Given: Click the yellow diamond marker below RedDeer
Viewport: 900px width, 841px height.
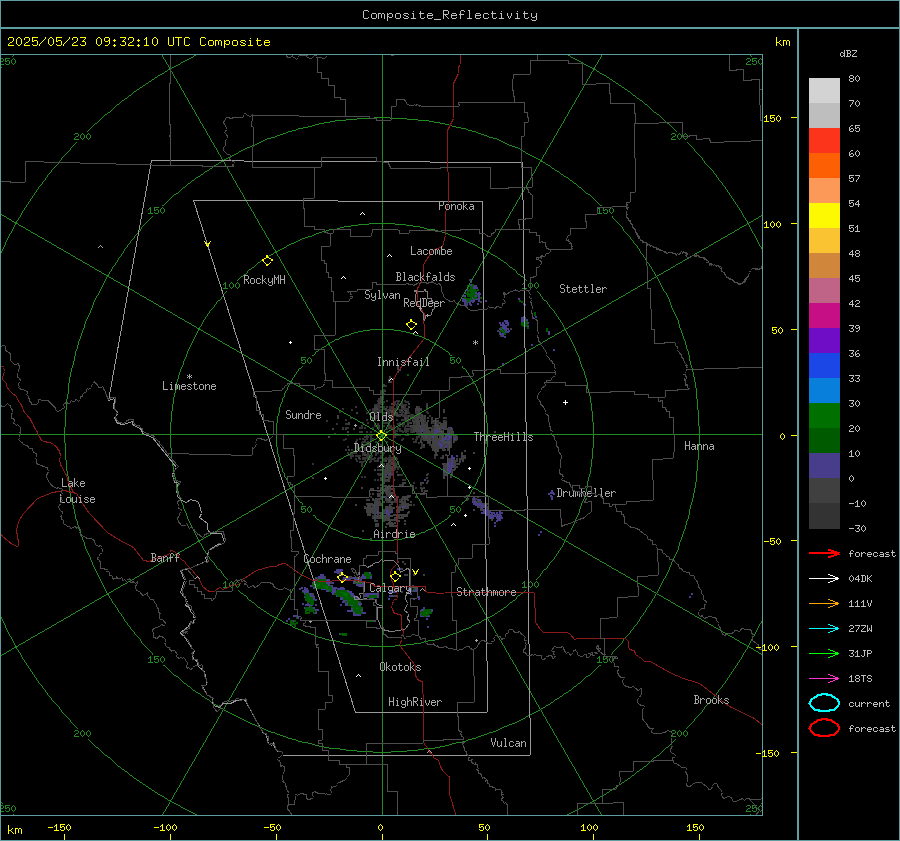Looking at the screenshot, I should tap(411, 325).
